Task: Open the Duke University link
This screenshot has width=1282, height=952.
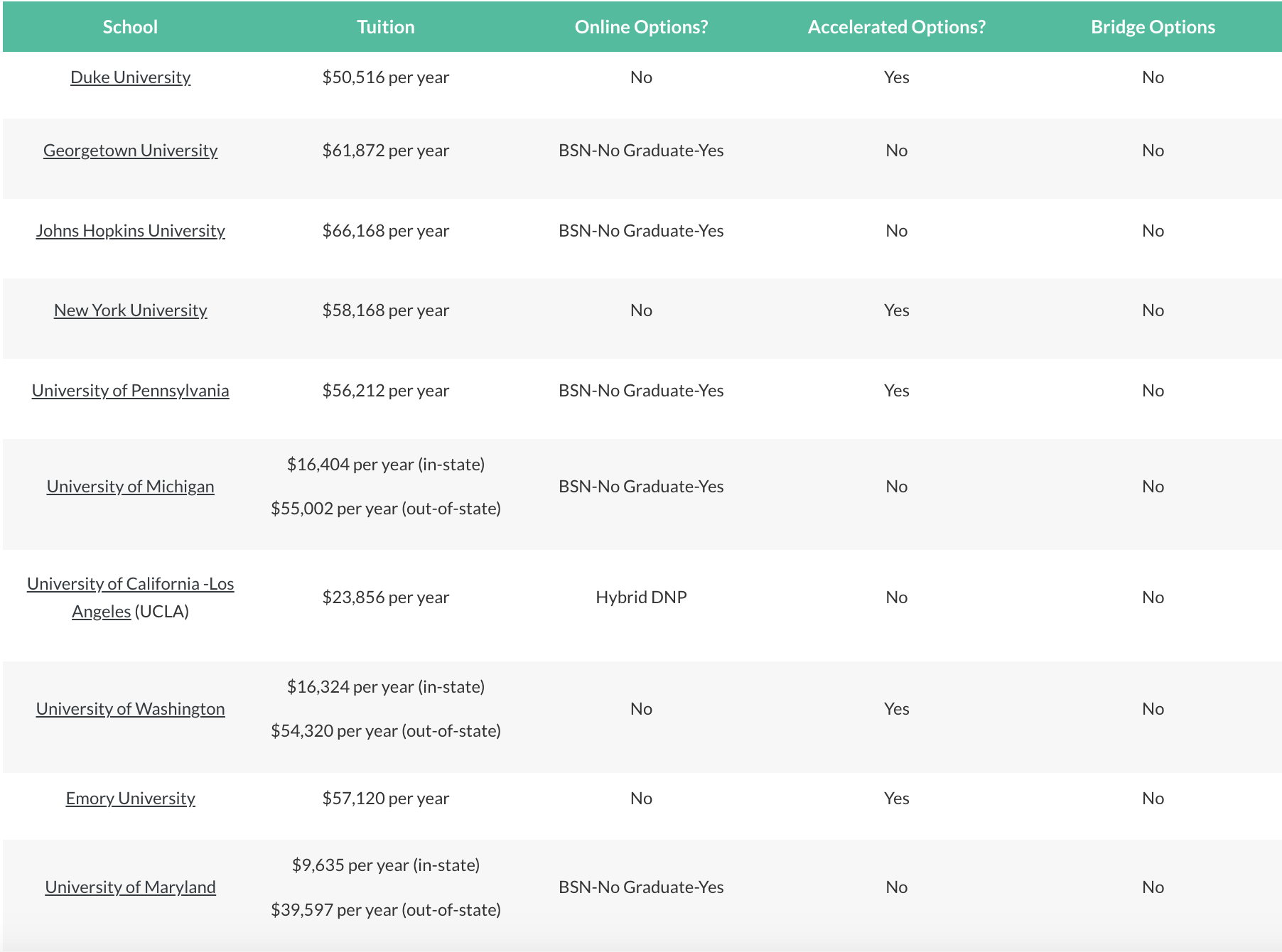Action: pyautogui.click(x=130, y=77)
